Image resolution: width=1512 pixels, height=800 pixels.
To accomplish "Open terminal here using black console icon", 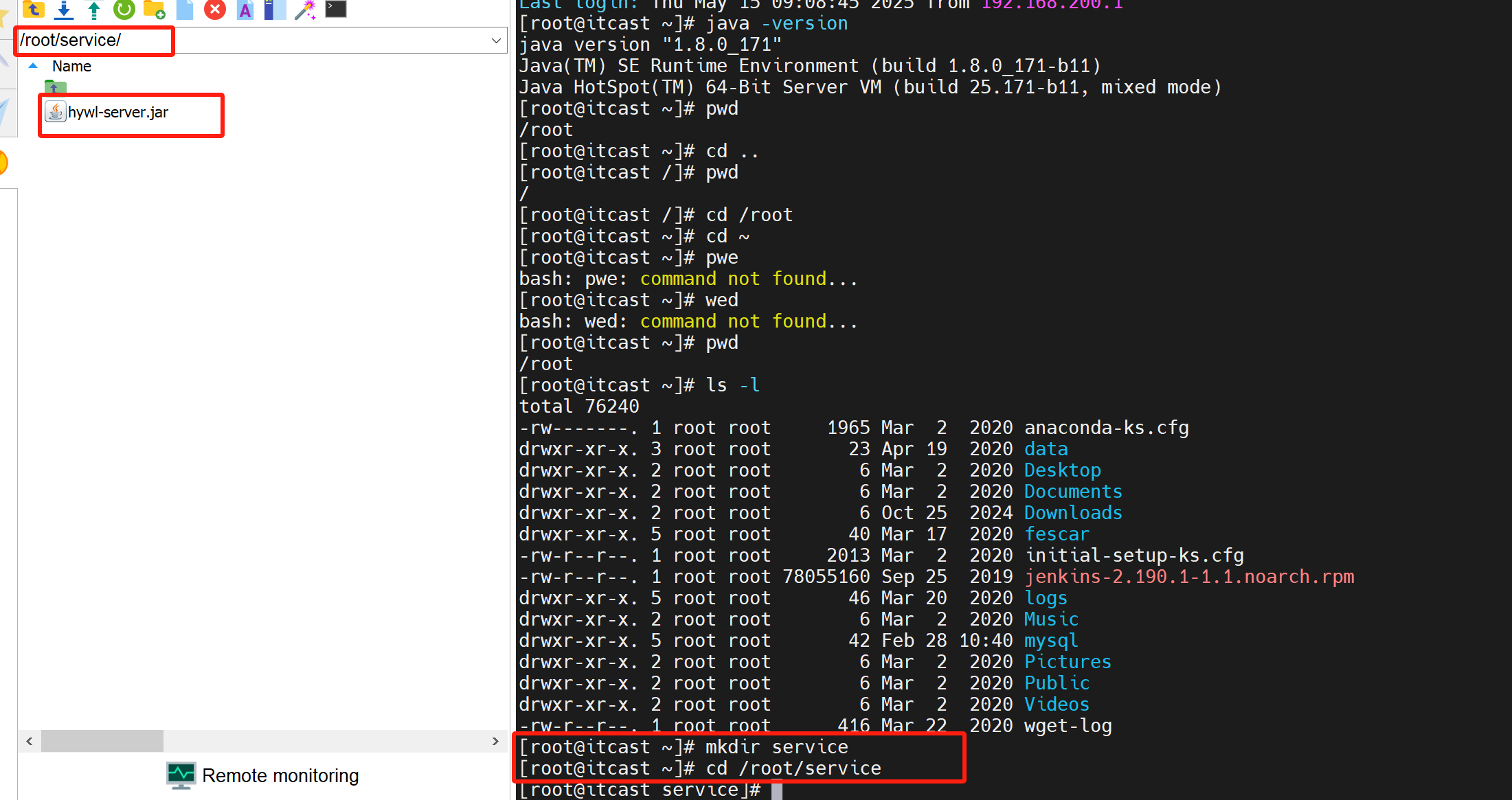I will [x=335, y=8].
